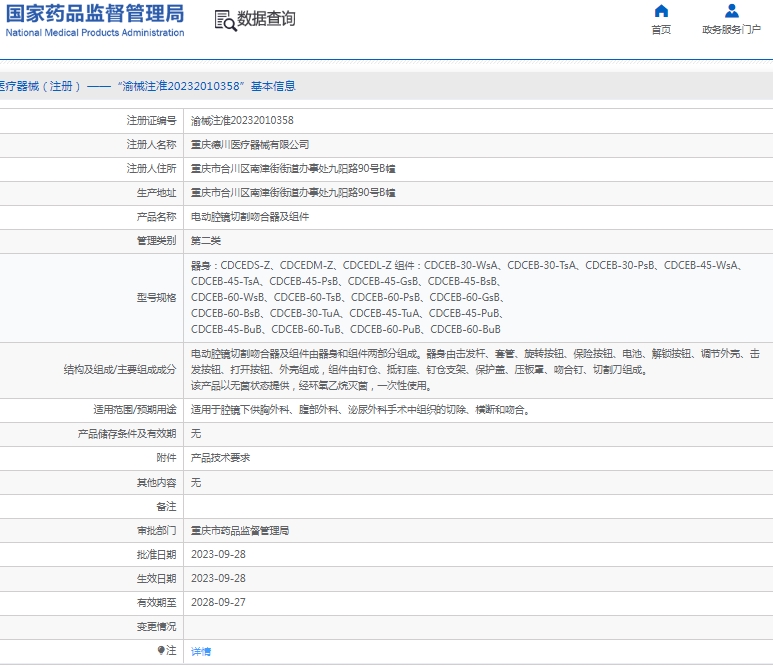The width and height of the screenshot is (773, 669).
Task: Click the 备注 label
Action: pos(166,506)
